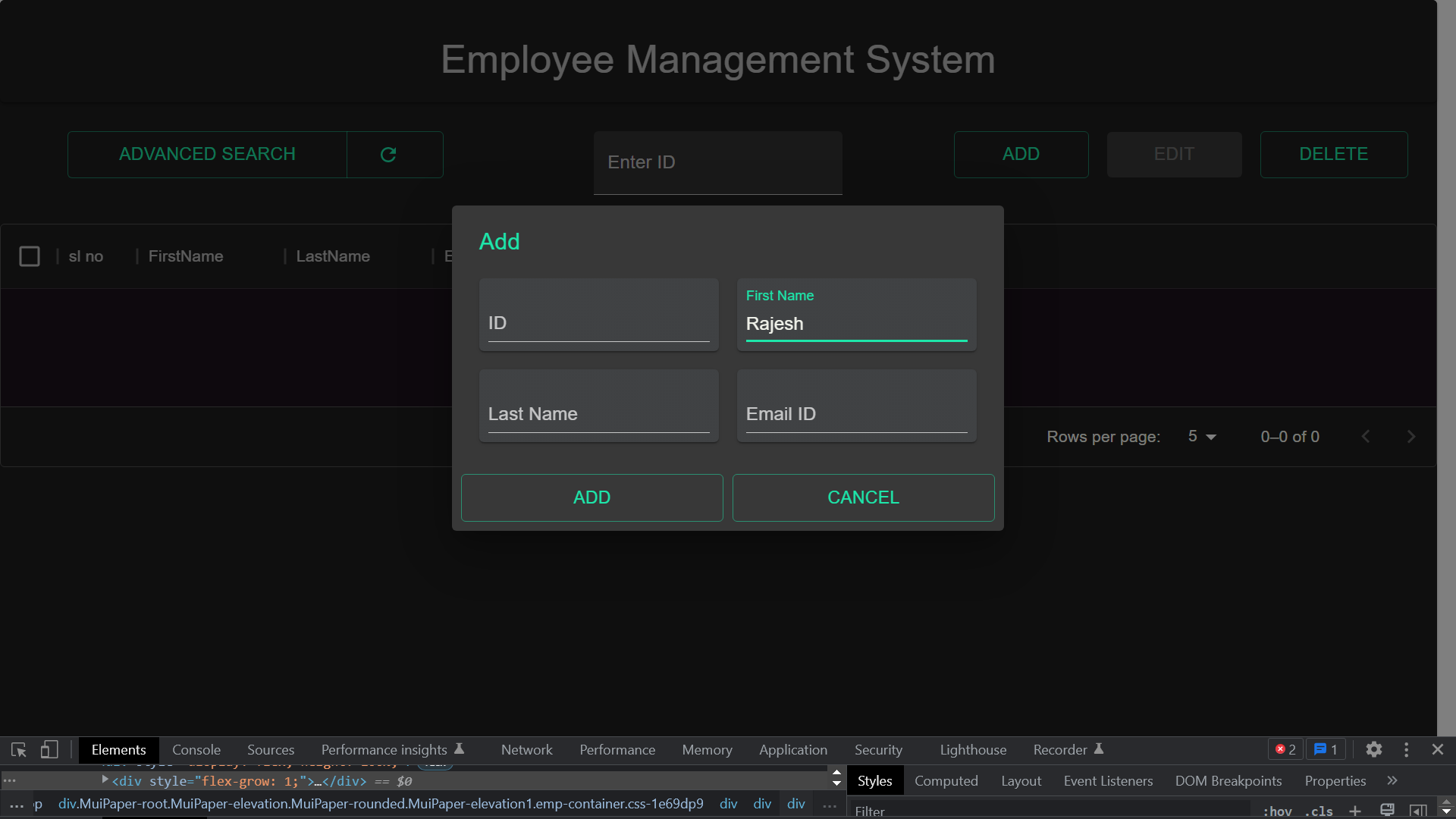Click the ADD button in the top toolbar
The image size is (1456, 819).
[x=1021, y=155]
